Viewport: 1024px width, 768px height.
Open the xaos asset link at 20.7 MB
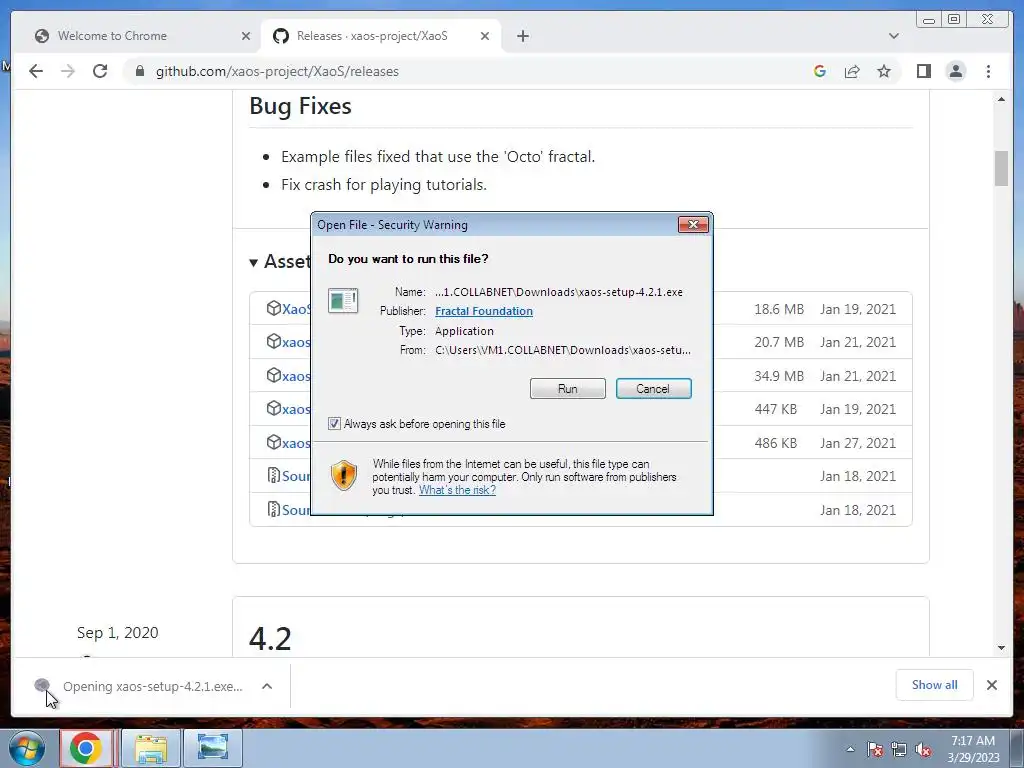(296, 342)
